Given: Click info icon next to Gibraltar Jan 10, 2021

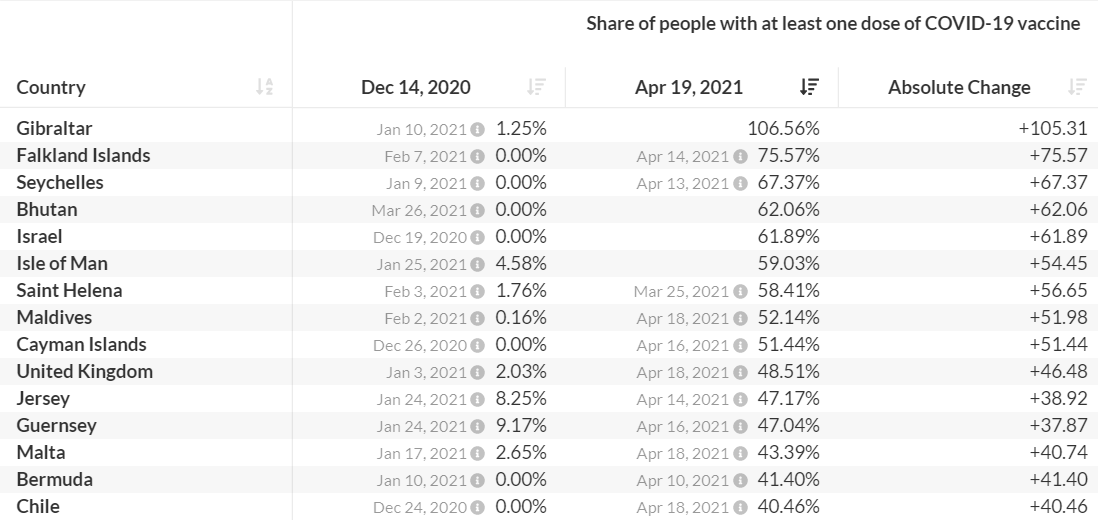Looking at the screenshot, I should coord(478,129).
